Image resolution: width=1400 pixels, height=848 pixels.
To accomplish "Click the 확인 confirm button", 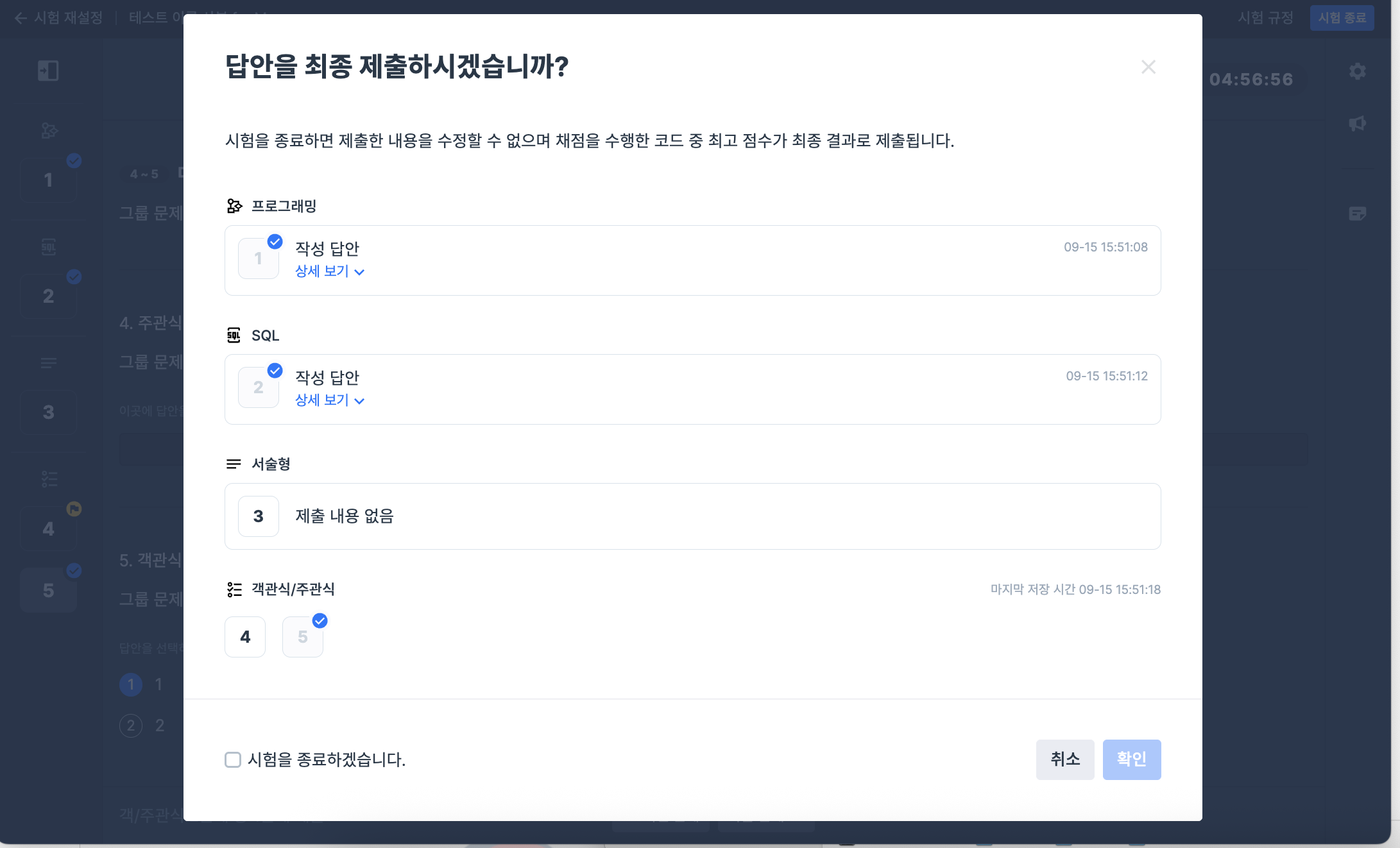I will [x=1131, y=760].
